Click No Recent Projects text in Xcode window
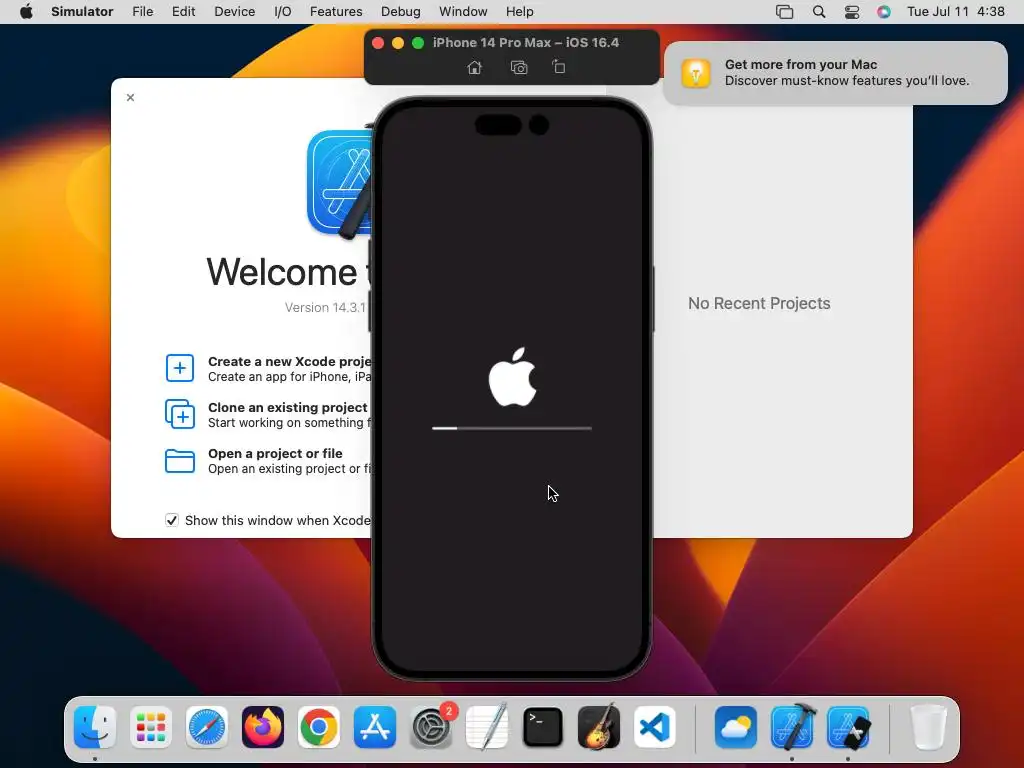 [759, 303]
